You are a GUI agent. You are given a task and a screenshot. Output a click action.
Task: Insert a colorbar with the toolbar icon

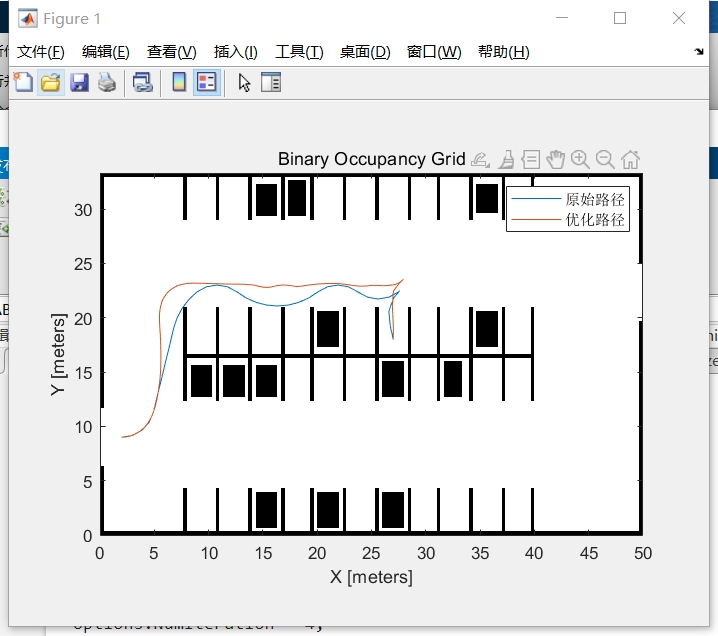click(179, 83)
